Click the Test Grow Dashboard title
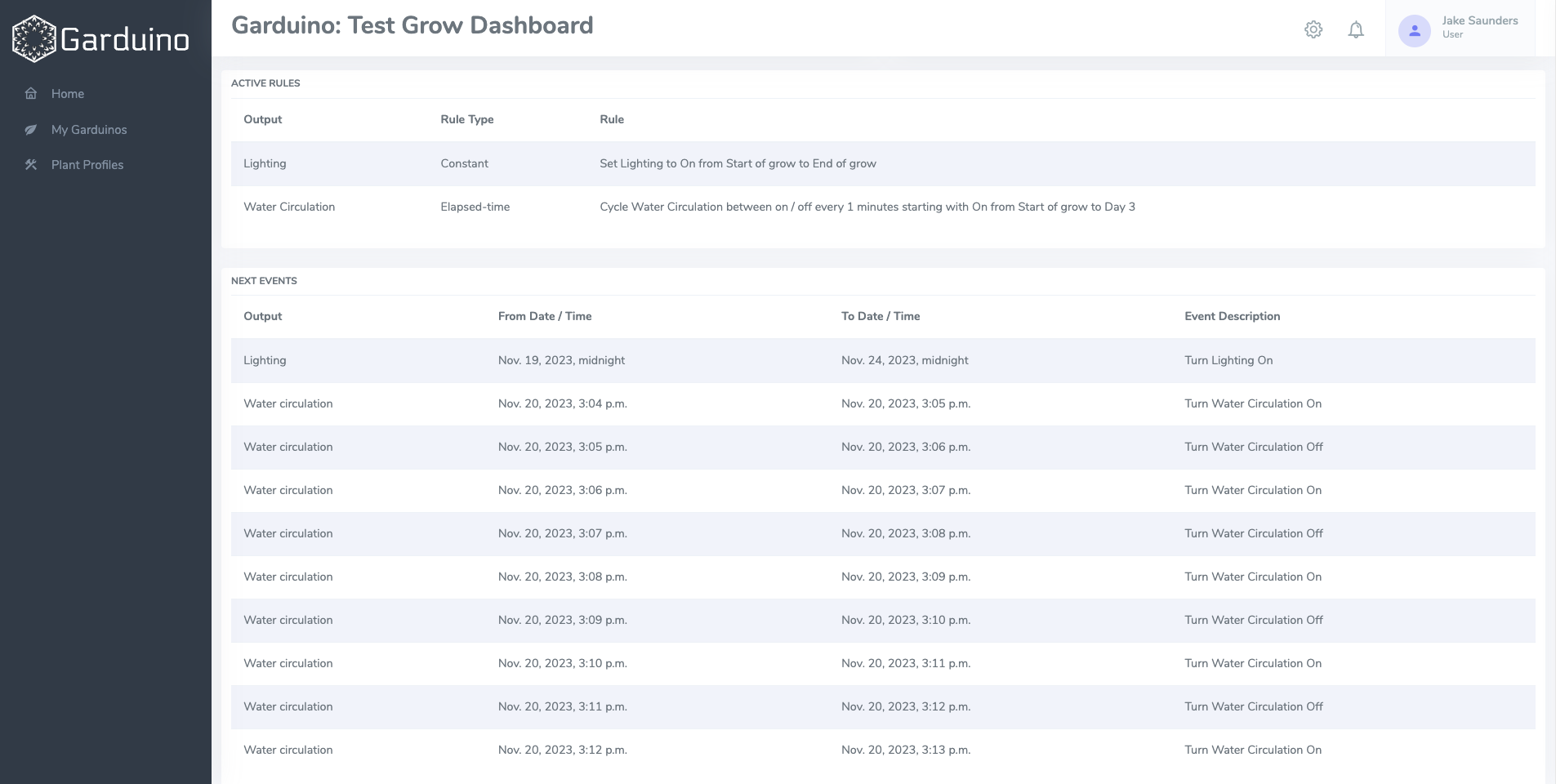 (412, 25)
